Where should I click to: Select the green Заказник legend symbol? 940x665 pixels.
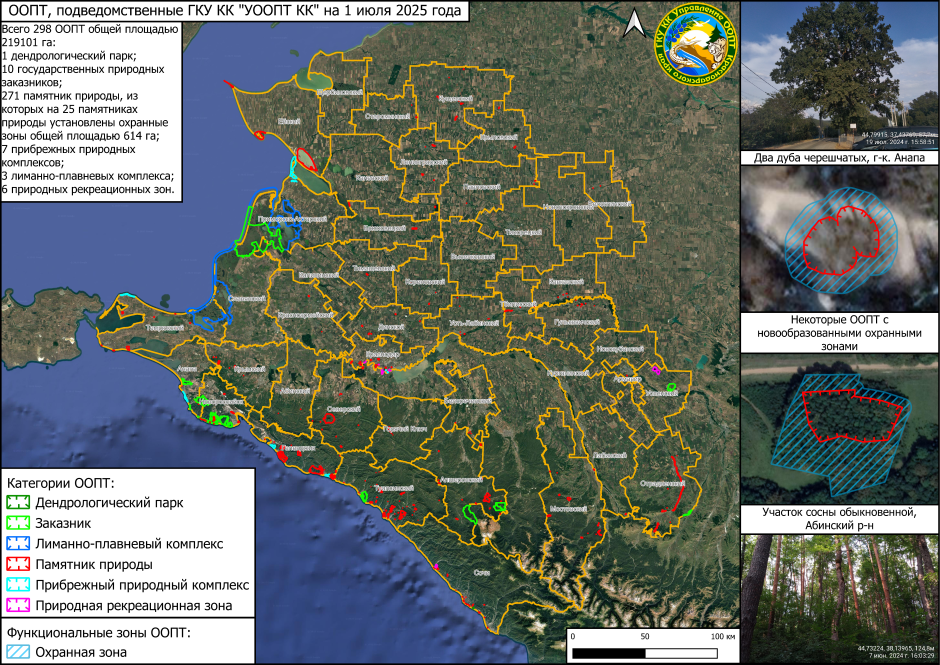(18, 523)
